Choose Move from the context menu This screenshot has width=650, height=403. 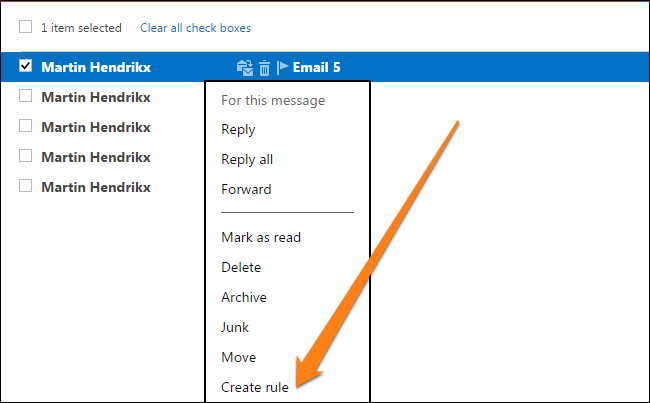238,357
